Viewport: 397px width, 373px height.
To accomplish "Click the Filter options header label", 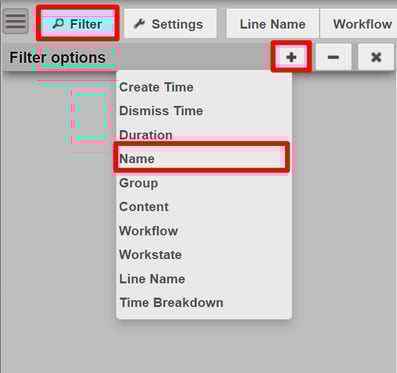I will pyautogui.click(x=57, y=57).
